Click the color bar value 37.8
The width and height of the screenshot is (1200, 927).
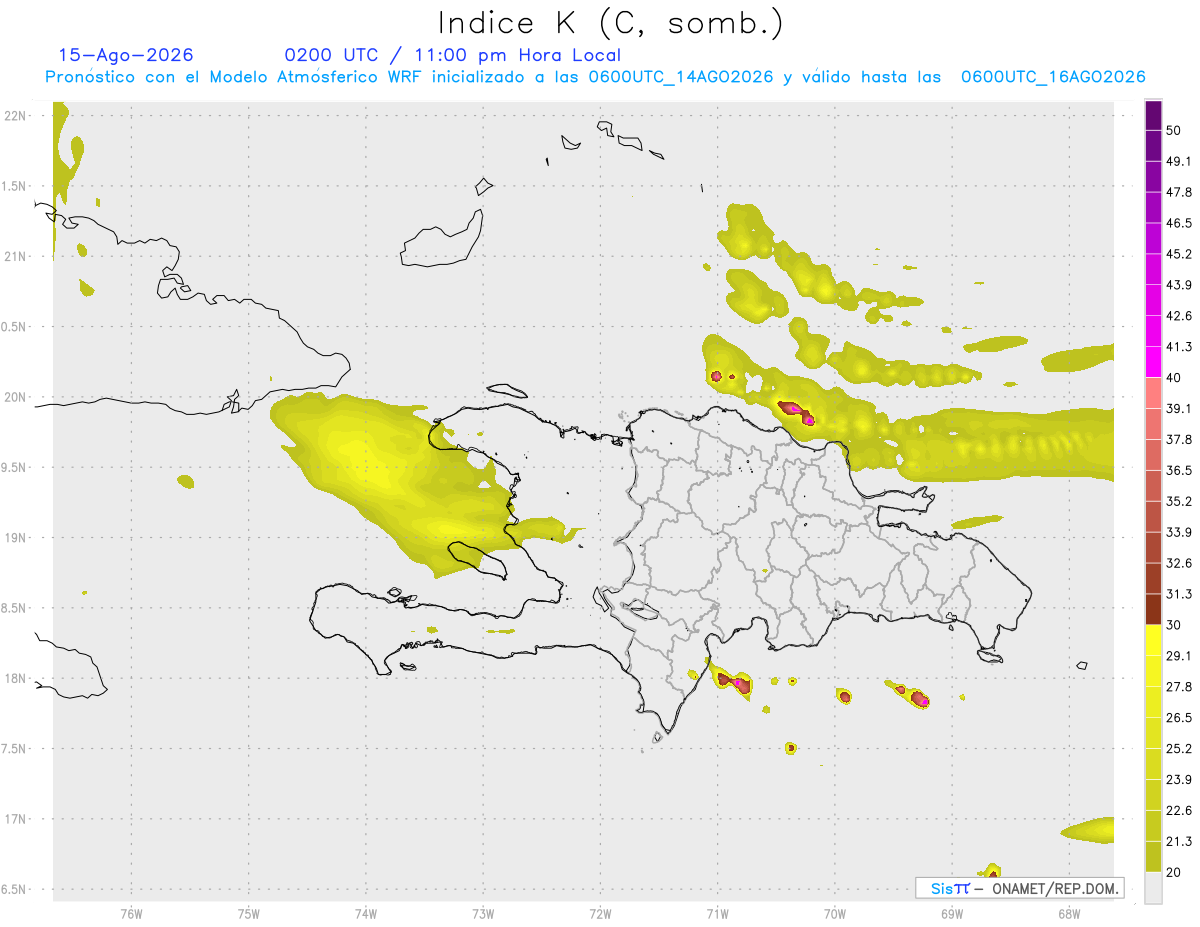[x=1179, y=440]
